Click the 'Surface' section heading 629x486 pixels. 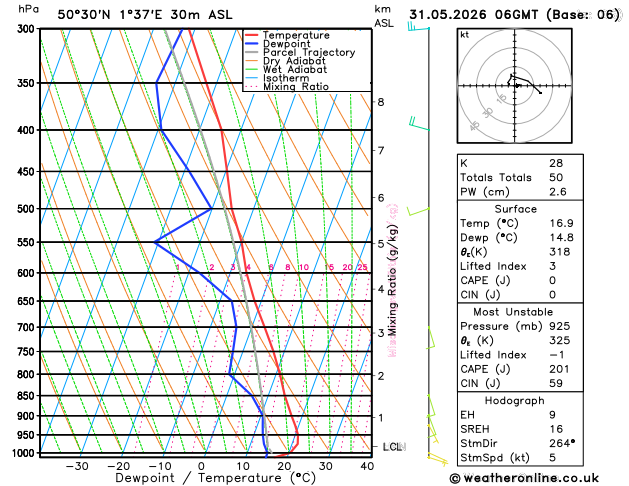click(515, 209)
